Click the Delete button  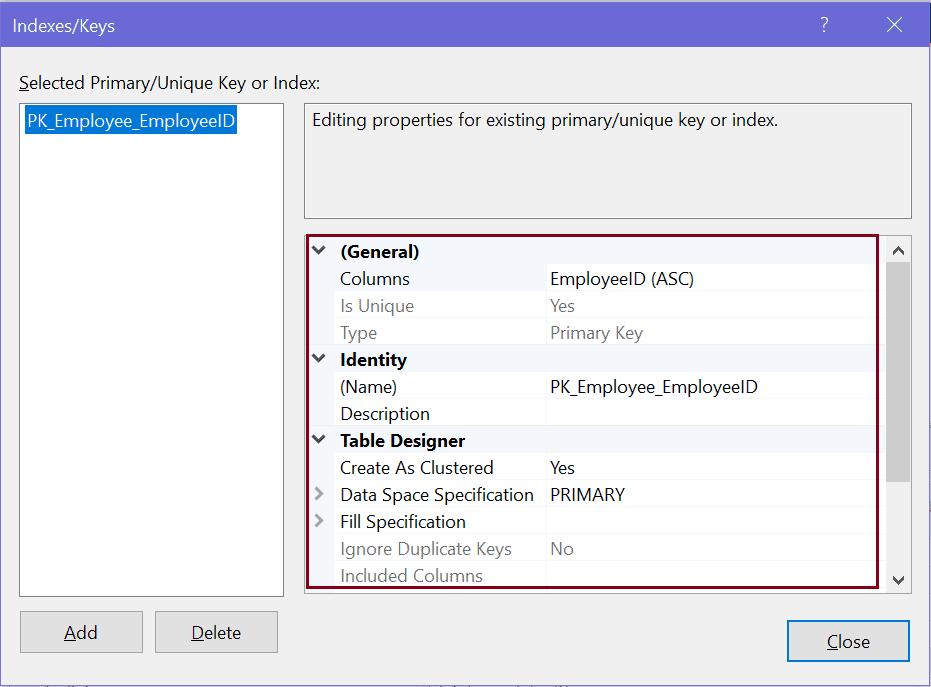pyautogui.click(x=216, y=632)
